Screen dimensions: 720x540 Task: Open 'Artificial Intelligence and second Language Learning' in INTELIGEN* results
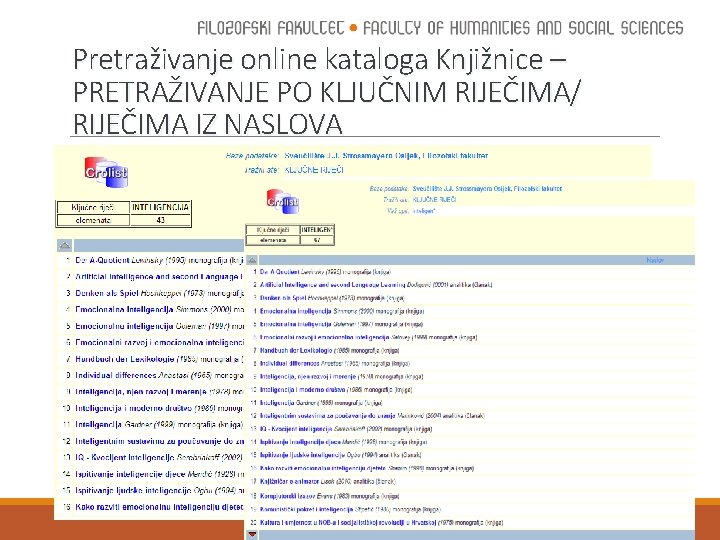[332, 285]
